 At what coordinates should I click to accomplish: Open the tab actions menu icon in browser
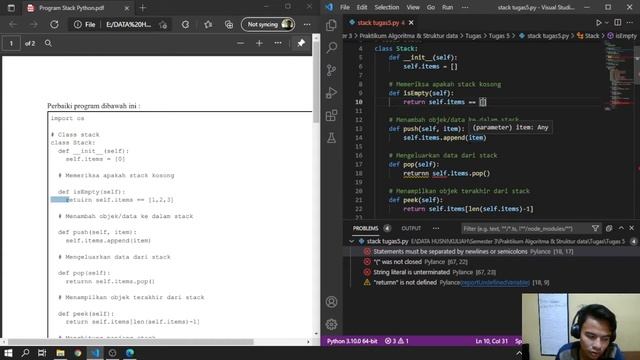tap(11, 8)
